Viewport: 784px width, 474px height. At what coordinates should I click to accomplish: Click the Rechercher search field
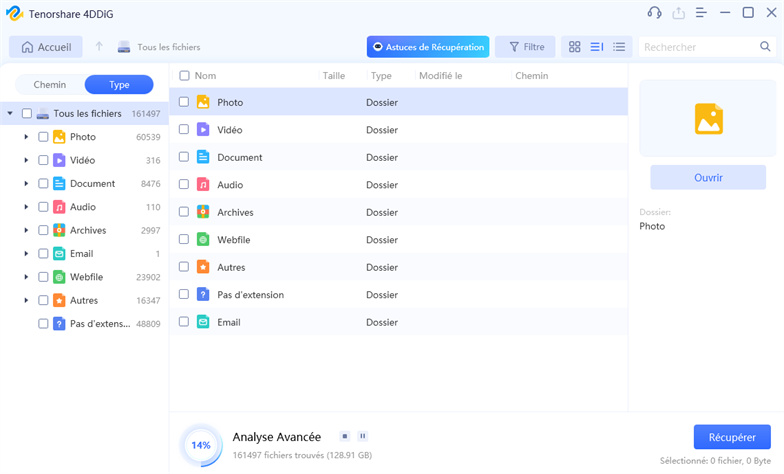[698, 47]
